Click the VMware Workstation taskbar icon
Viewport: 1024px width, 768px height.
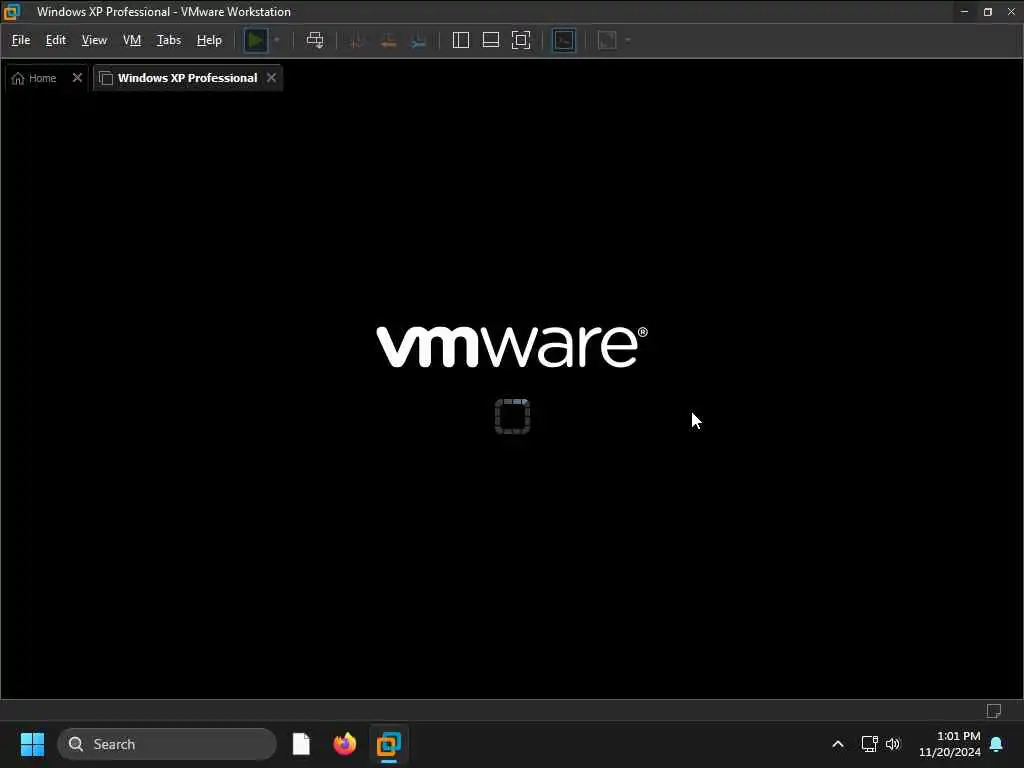coord(389,744)
